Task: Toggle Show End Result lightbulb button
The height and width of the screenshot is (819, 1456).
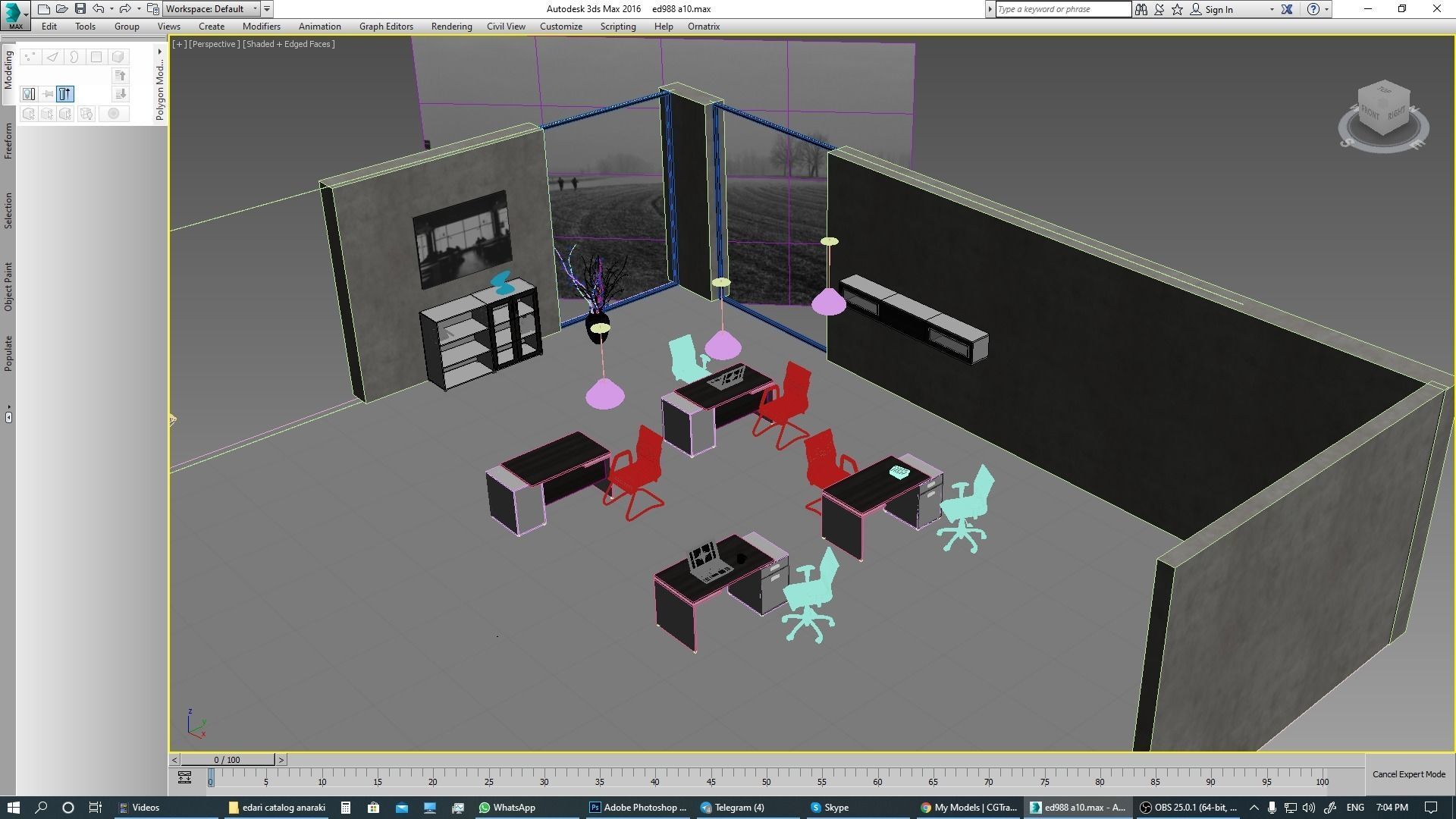Action: (29, 94)
